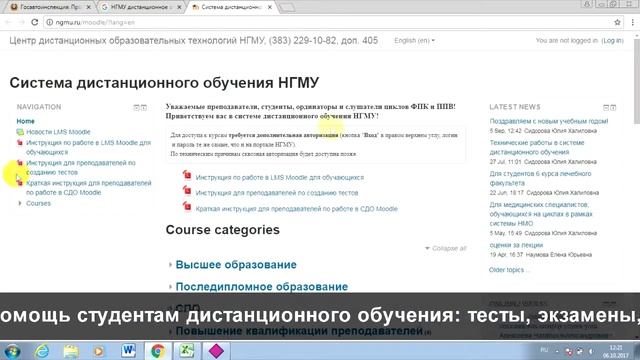Open the Home link in Navigation
Screen dimensions: 640x360
click(x=25, y=121)
